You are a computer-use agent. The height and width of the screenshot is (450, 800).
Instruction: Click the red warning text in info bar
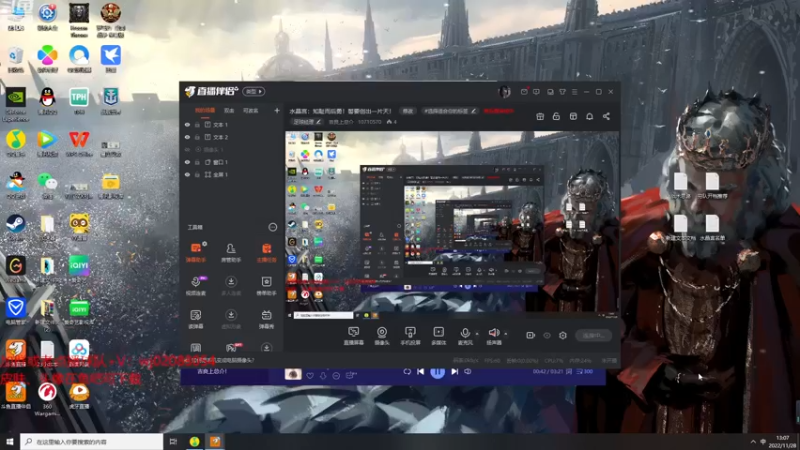[498, 111]
